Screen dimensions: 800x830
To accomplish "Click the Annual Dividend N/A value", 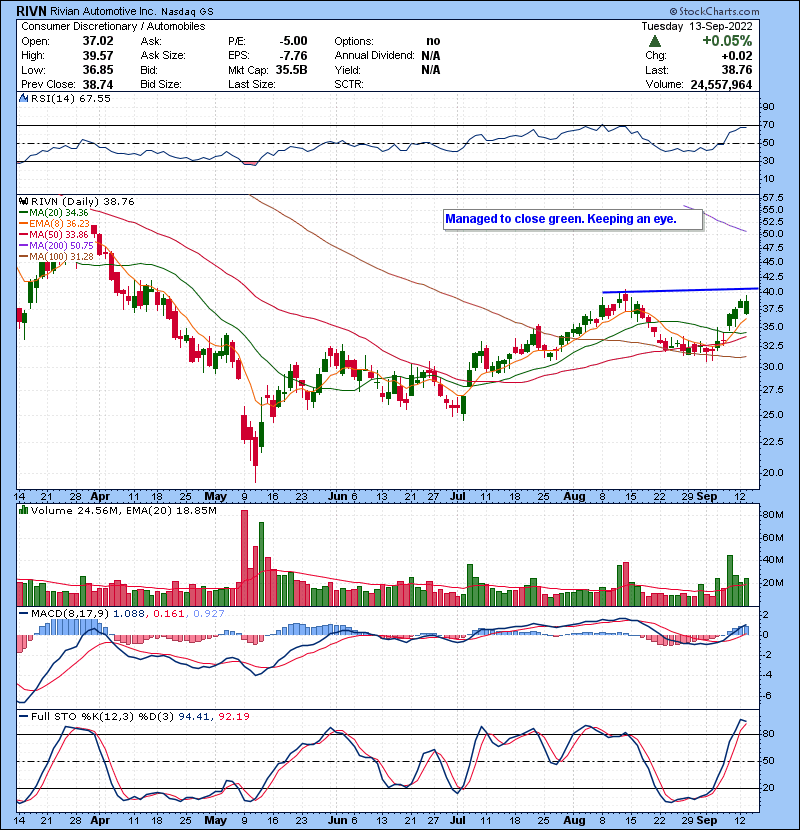I will 431,56.
